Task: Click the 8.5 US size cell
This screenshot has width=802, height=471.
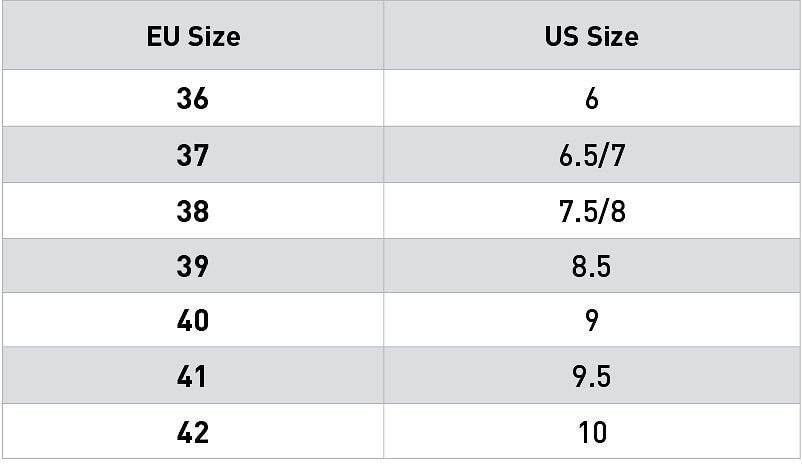Action: [592, 266]
